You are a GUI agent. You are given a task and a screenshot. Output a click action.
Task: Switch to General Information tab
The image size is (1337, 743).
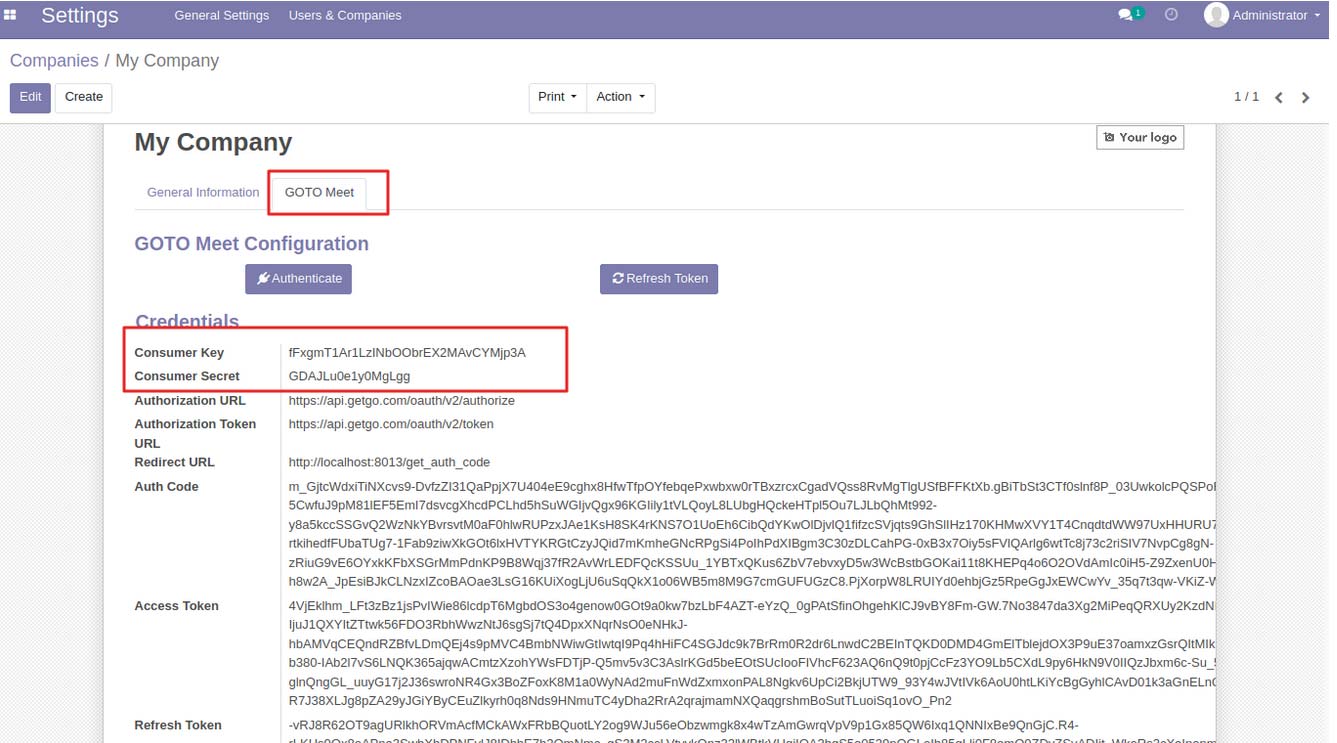tap(203, 192)
